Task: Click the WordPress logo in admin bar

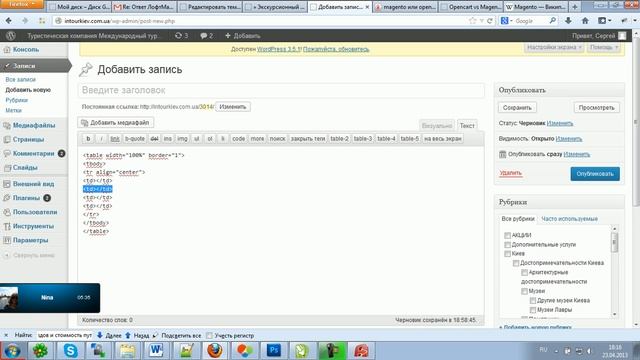Action: 11,36
